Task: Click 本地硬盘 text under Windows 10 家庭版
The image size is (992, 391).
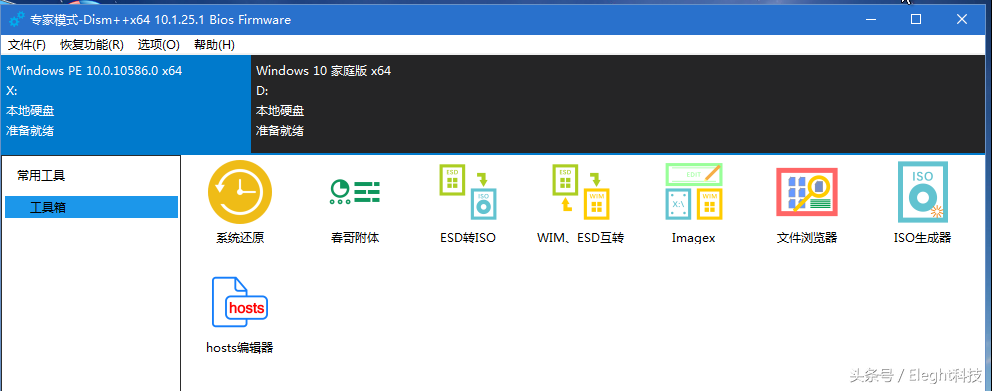Action: pos(280,111)
